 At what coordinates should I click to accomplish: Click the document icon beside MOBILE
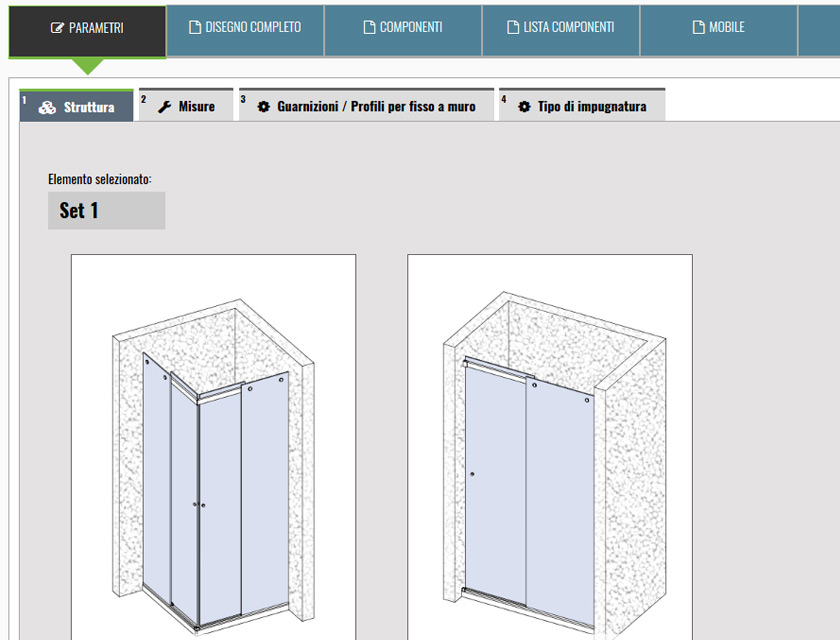pos(699,27)
